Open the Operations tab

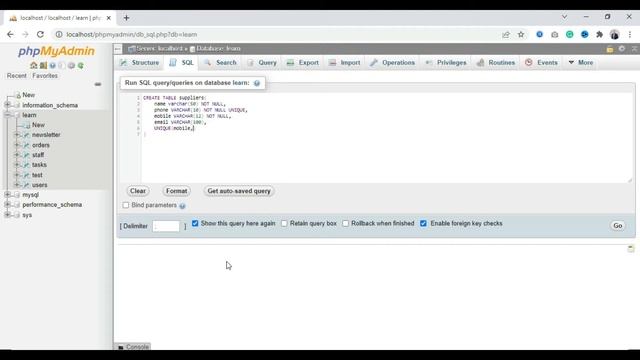click(393, 62)
